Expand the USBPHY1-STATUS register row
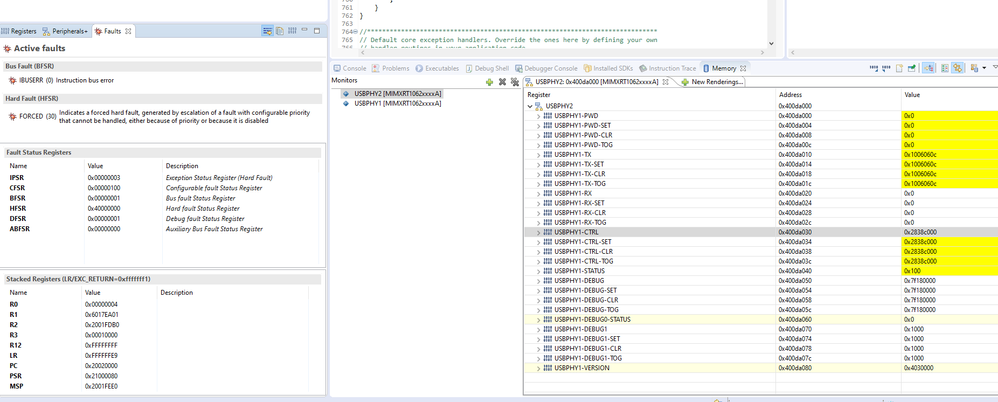998x402 pixels. [x=538, y=271]
